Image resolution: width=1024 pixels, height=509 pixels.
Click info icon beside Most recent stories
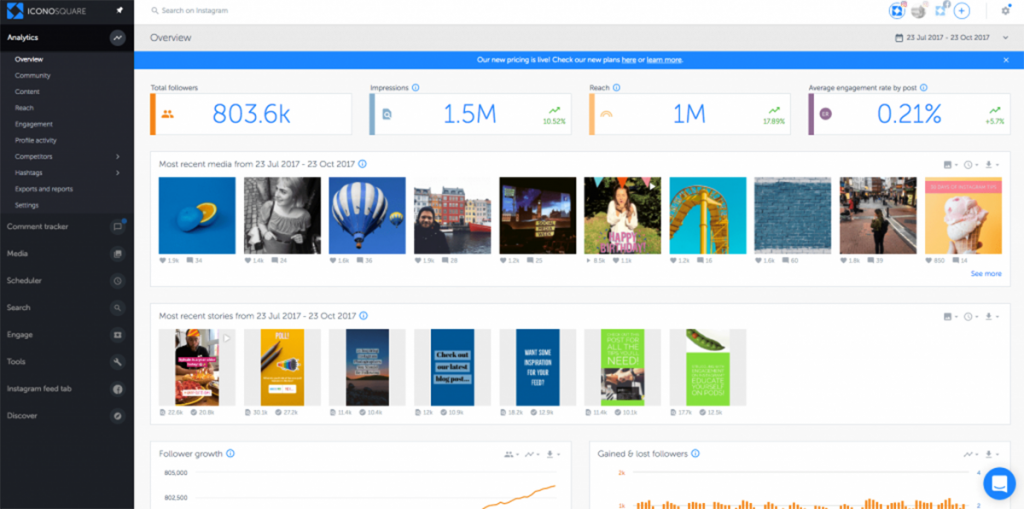[363, 316]
